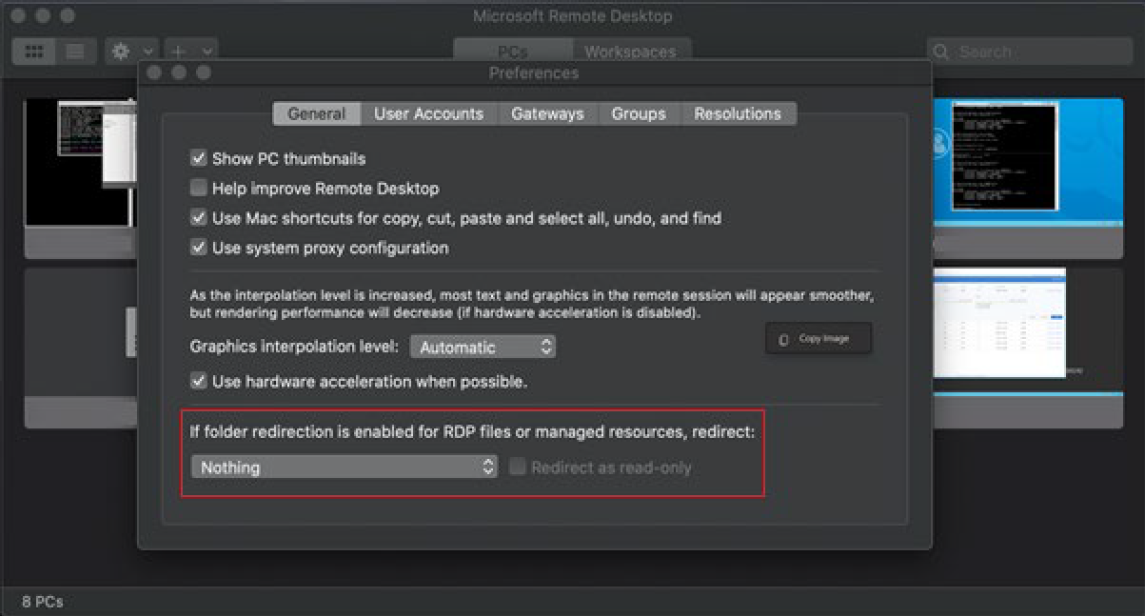Click the 8 PCs status text
The image size is (1145, 616).
[x=42, y=602]
